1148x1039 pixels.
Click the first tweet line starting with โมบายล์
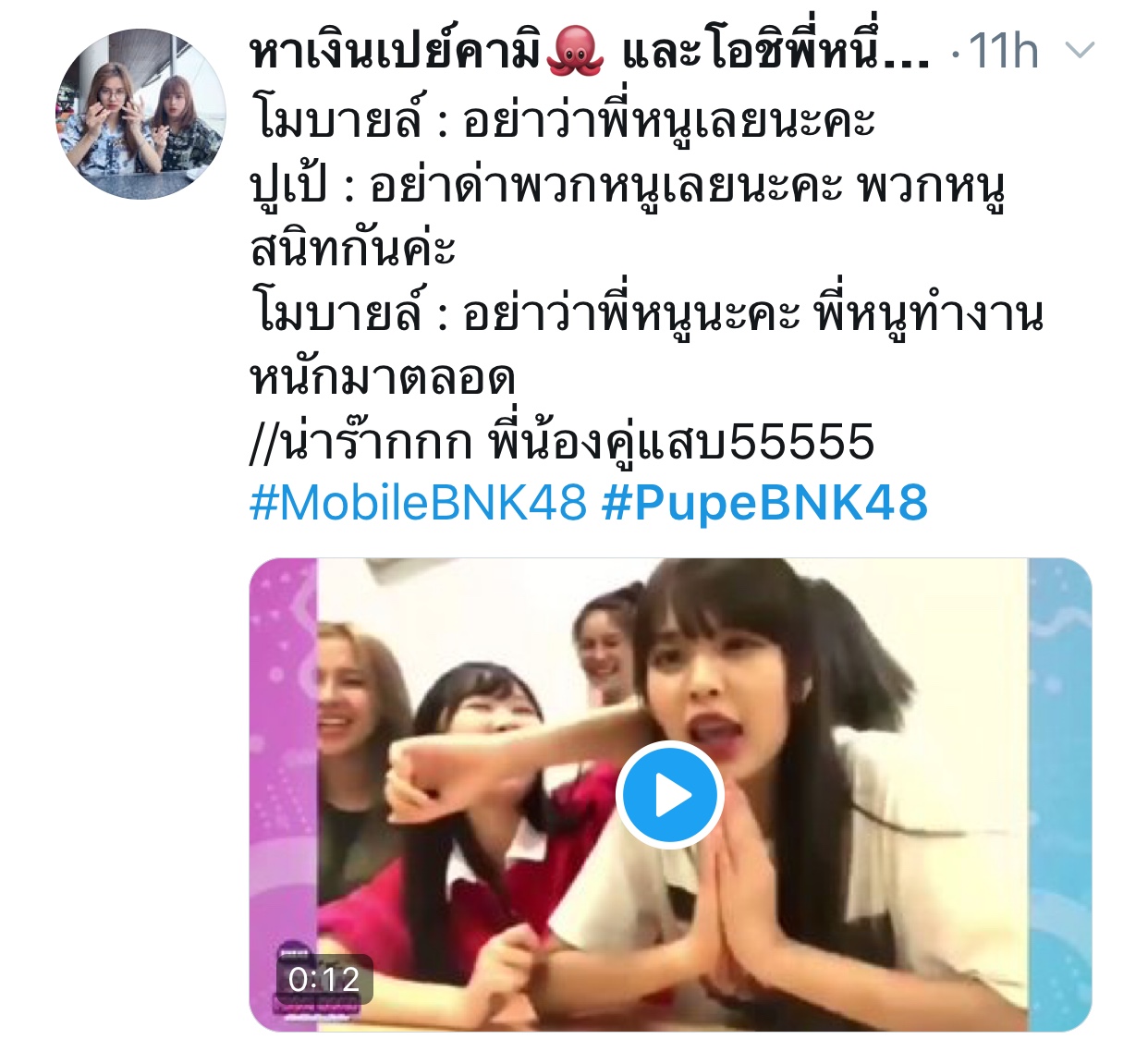point(562,121)
